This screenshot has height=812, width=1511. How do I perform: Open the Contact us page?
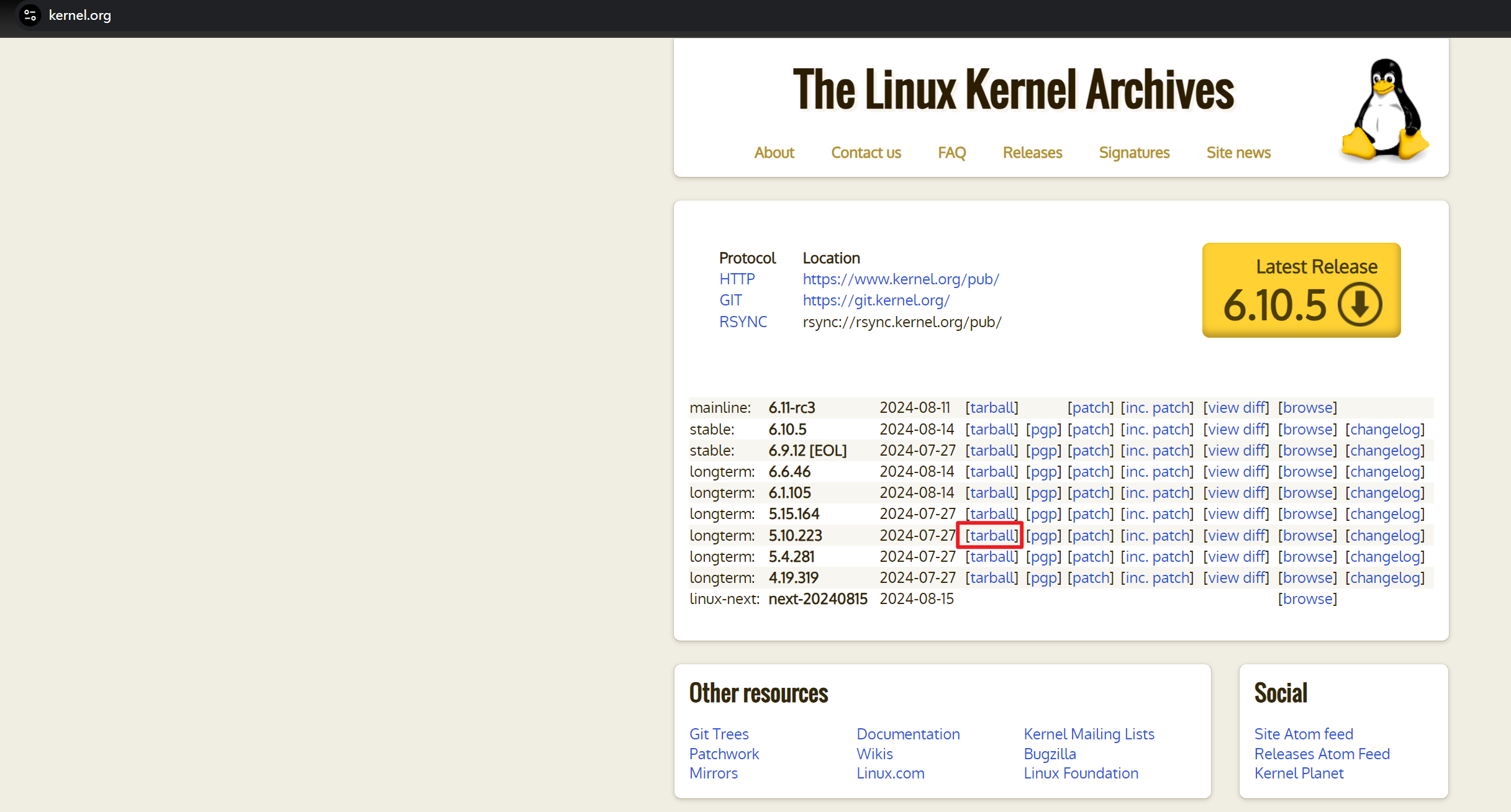pos(866,153)
